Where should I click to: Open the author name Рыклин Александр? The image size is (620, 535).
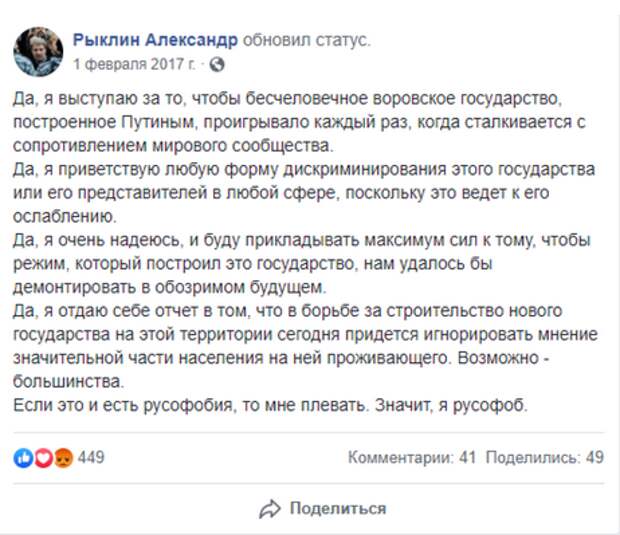point(155,40)
